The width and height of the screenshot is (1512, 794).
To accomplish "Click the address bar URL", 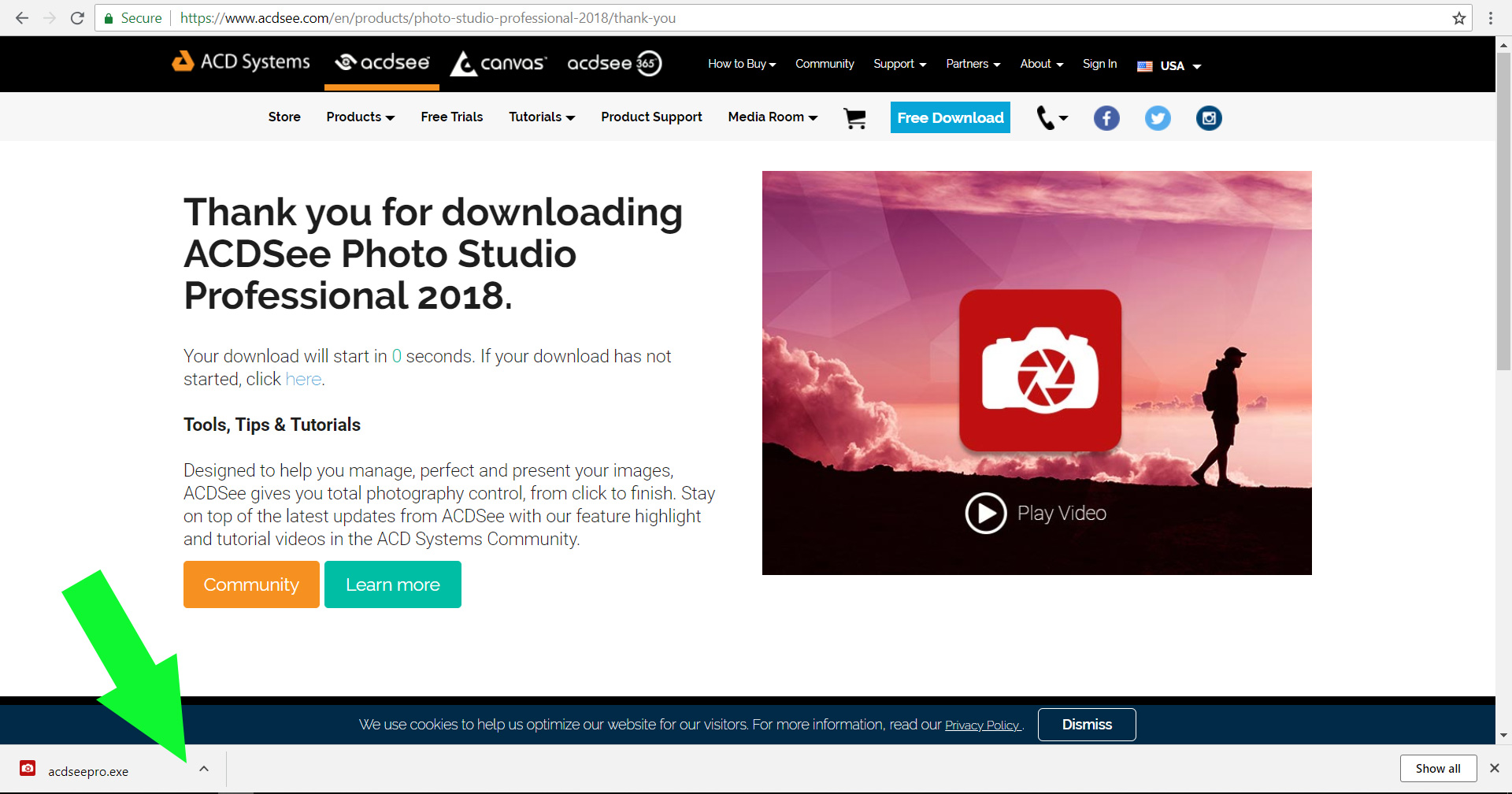I will pyautogui.click(x=428, y=18).
